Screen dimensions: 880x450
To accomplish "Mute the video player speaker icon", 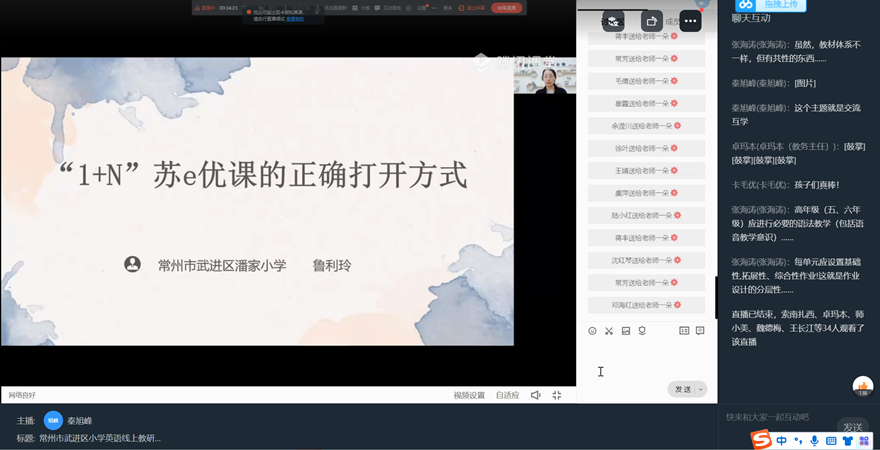I will click(x=535, y=396).
